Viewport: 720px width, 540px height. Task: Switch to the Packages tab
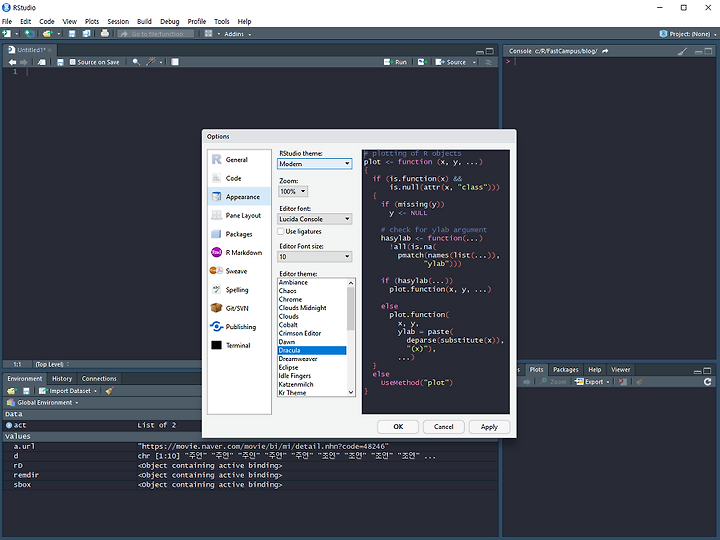pyautogui.click(x=566, y=370)
